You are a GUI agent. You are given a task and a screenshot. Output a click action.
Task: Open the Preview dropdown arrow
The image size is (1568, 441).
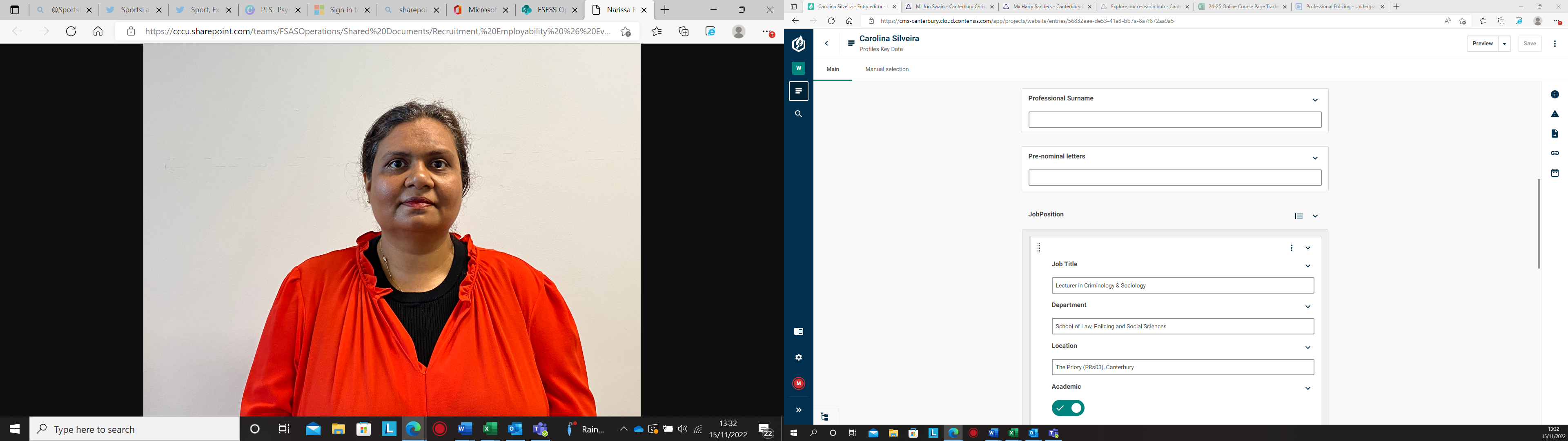[1504, 44]
